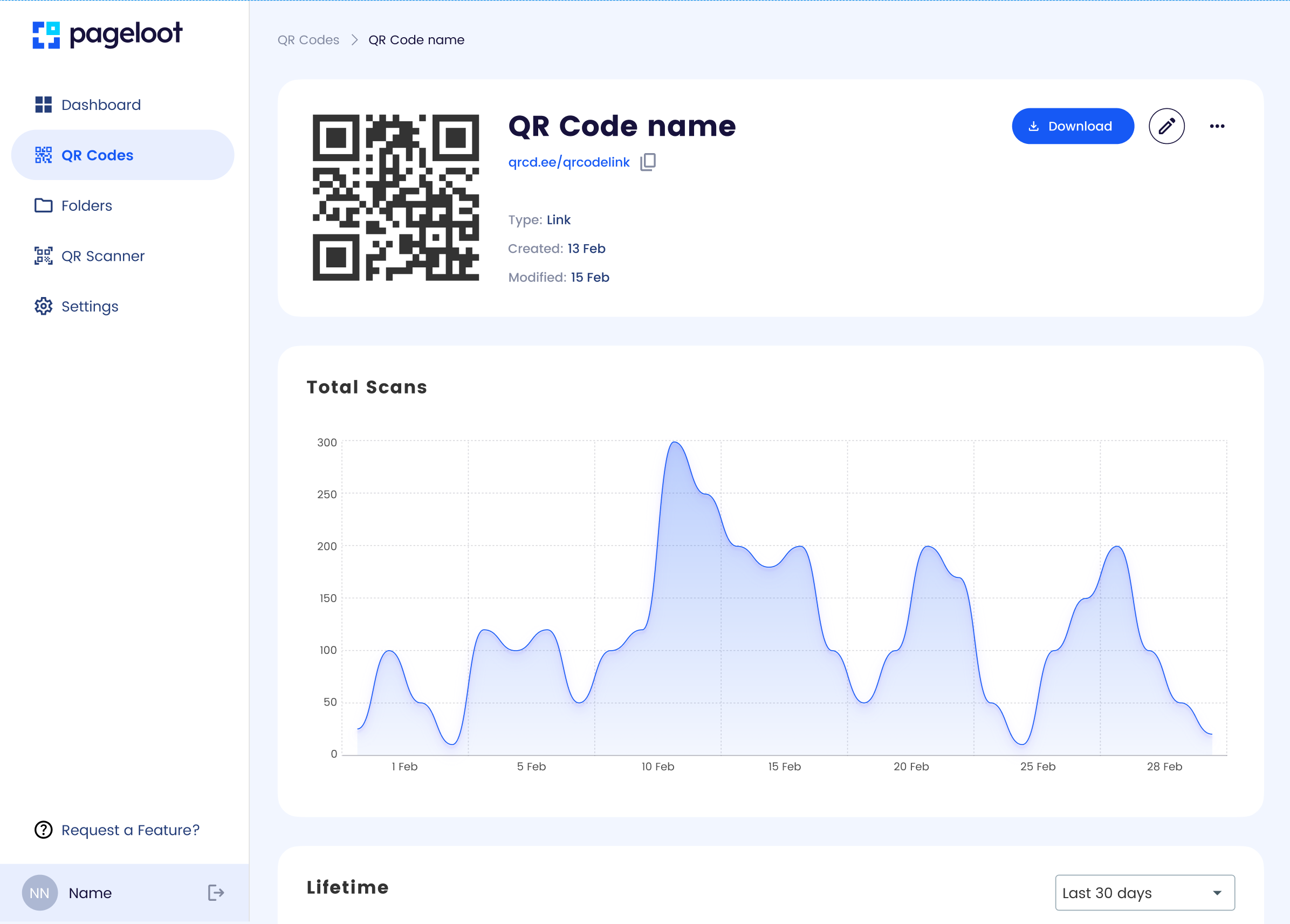Click the Settings gear icon
Image resolution: width=1290 pixels, height=924 pixels.
(43, 307)
